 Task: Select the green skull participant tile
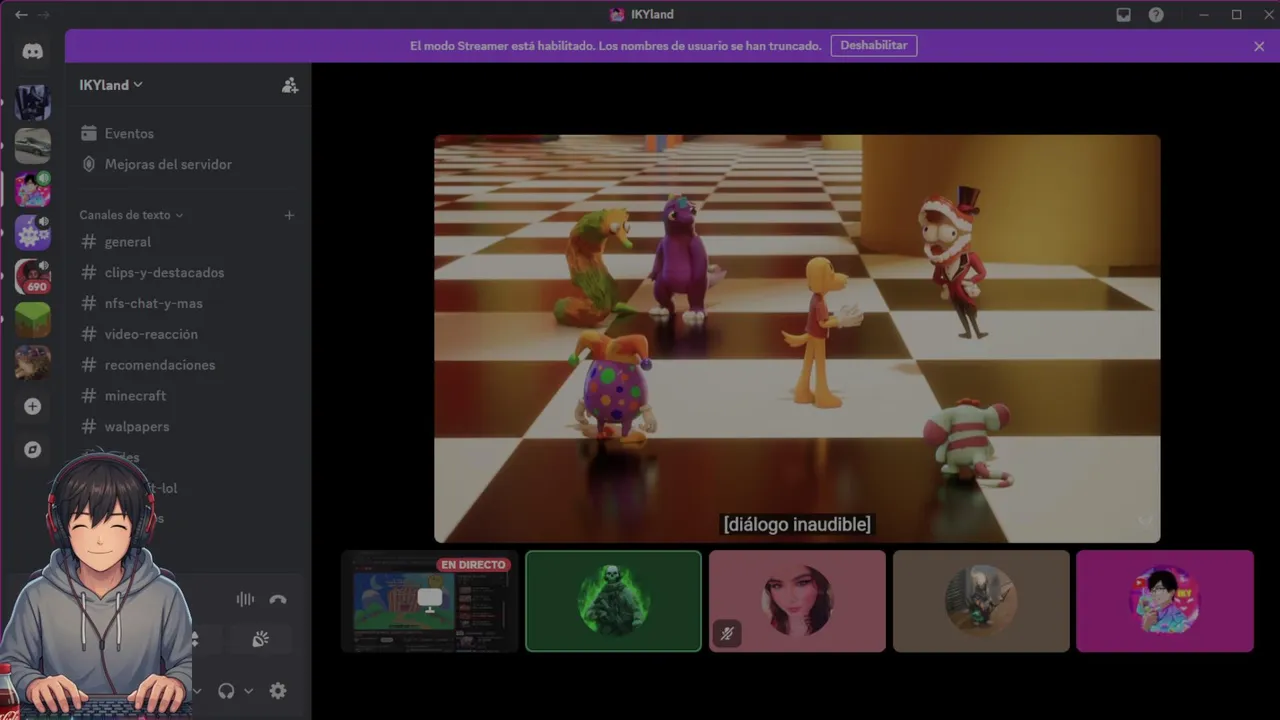click(613, 601)
